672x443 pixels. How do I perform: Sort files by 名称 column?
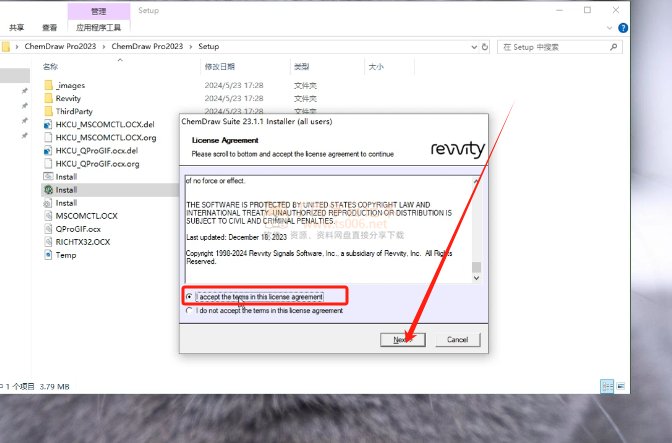pyautogui.click(x=50, y=66)
